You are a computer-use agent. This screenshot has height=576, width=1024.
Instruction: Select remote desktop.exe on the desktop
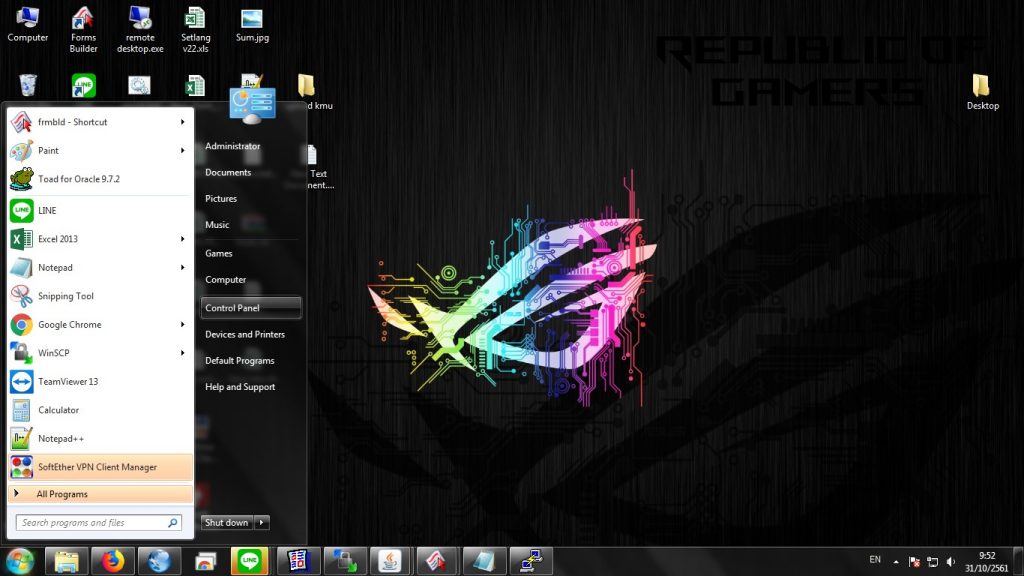pyautogui.click(x=140, y=30)
